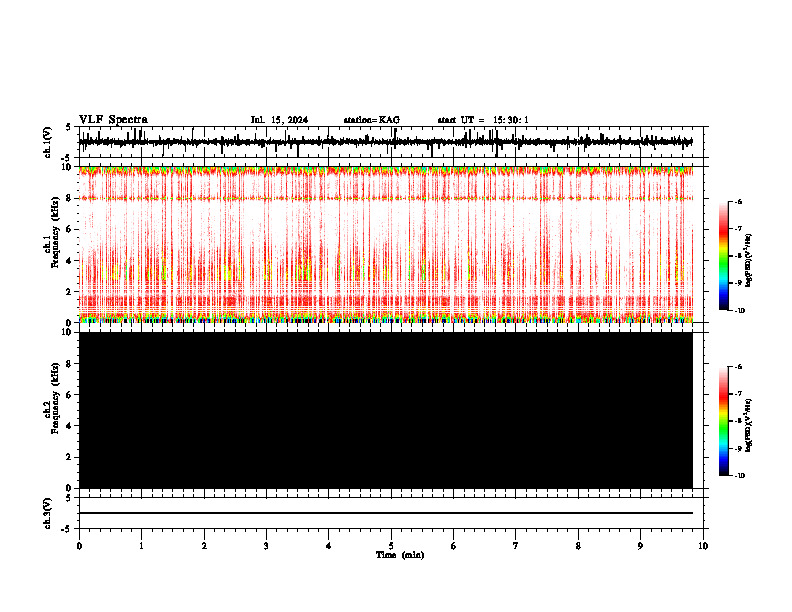This screenshot has width=792, height=612.
Task: Click "-6" on the lower colorbar
Action: tap(738, 367)
